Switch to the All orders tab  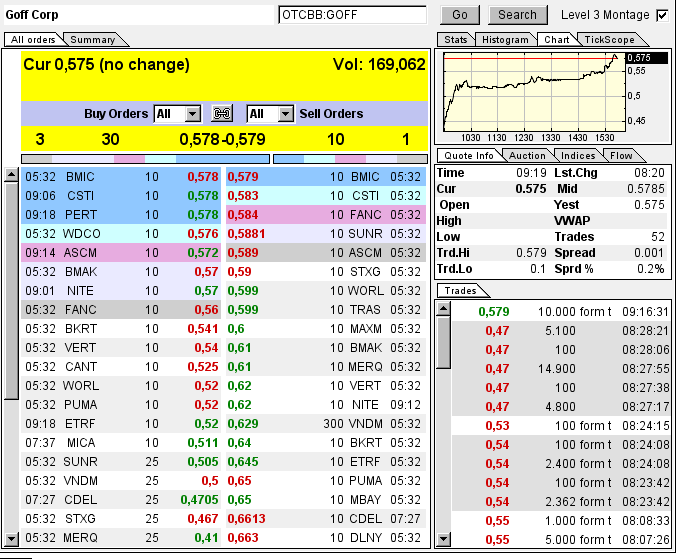click(x=33, y=40)
